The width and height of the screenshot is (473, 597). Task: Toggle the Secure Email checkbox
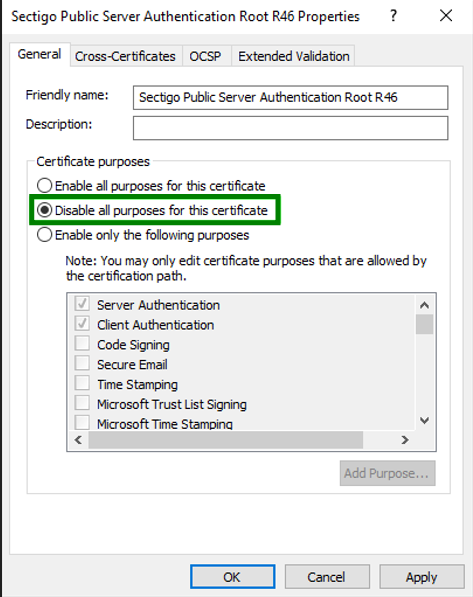tap(82, 363)
